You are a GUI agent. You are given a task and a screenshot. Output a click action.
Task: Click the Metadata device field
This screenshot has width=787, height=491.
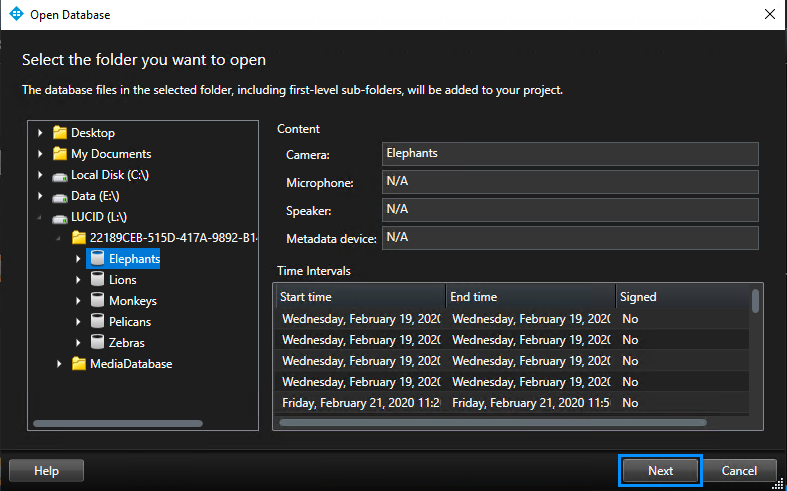tap(570, 238)
